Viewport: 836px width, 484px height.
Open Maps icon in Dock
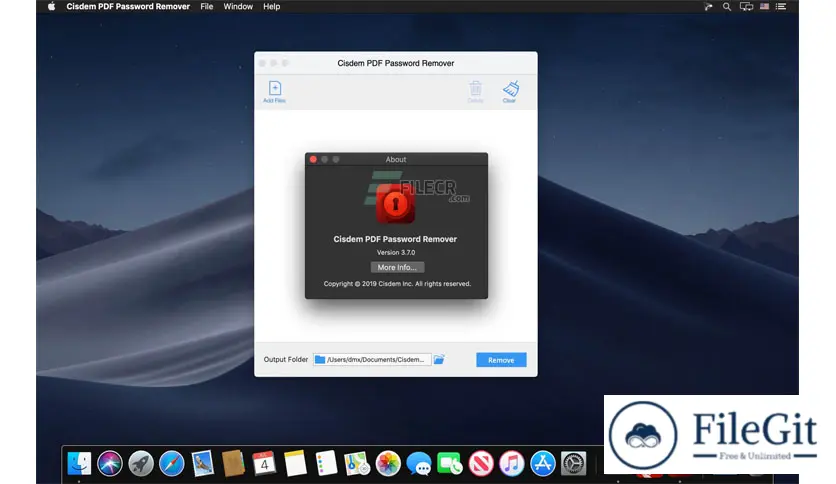tap(357, 463)
